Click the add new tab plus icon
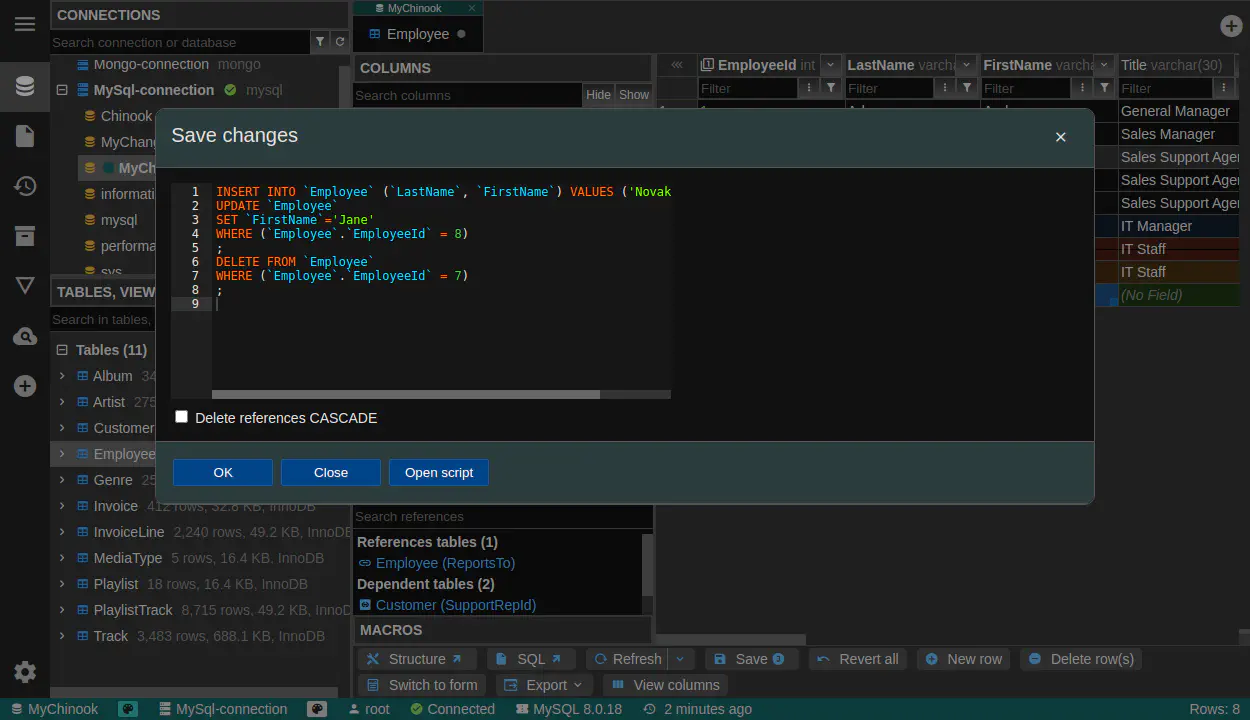Screen dimensions: 1250x720 pyautogui.click(x=1231, y=27)
